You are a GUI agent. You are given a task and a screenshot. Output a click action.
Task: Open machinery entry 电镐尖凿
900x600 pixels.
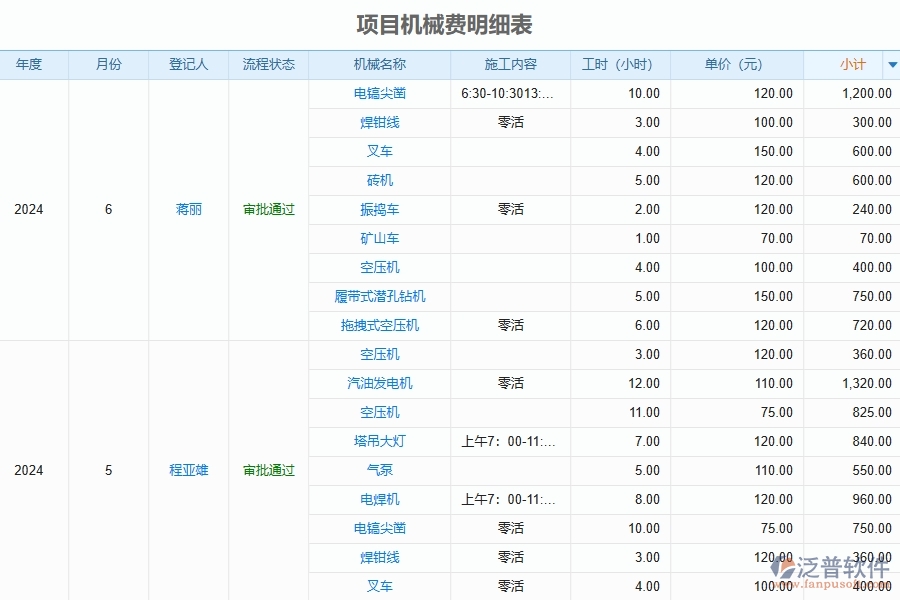(x=380, y=93)
